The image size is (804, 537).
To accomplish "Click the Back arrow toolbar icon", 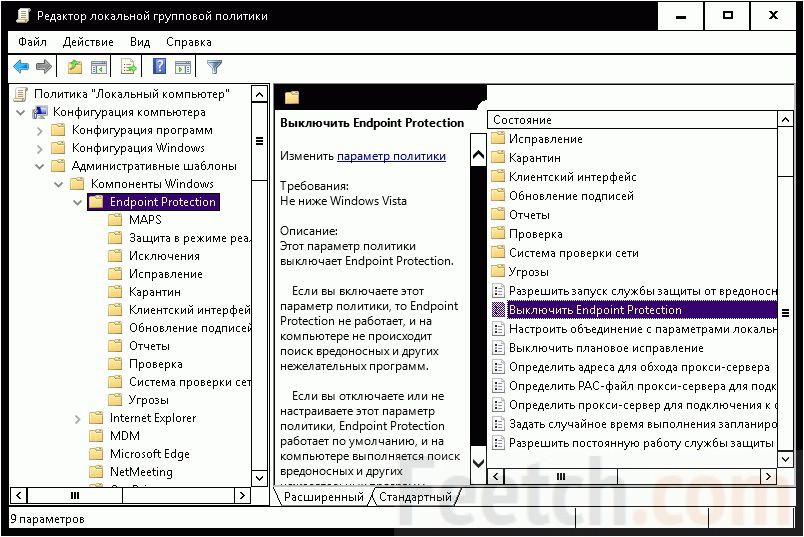I will (22, 67).
